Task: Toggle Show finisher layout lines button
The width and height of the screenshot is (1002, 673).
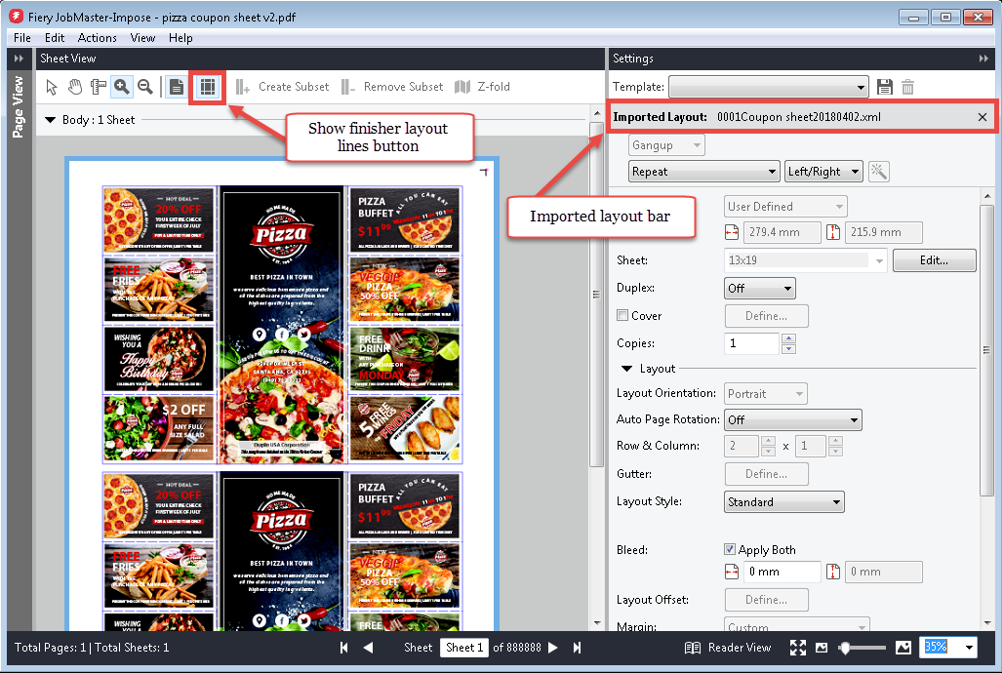Action: (x=207, y=87)
